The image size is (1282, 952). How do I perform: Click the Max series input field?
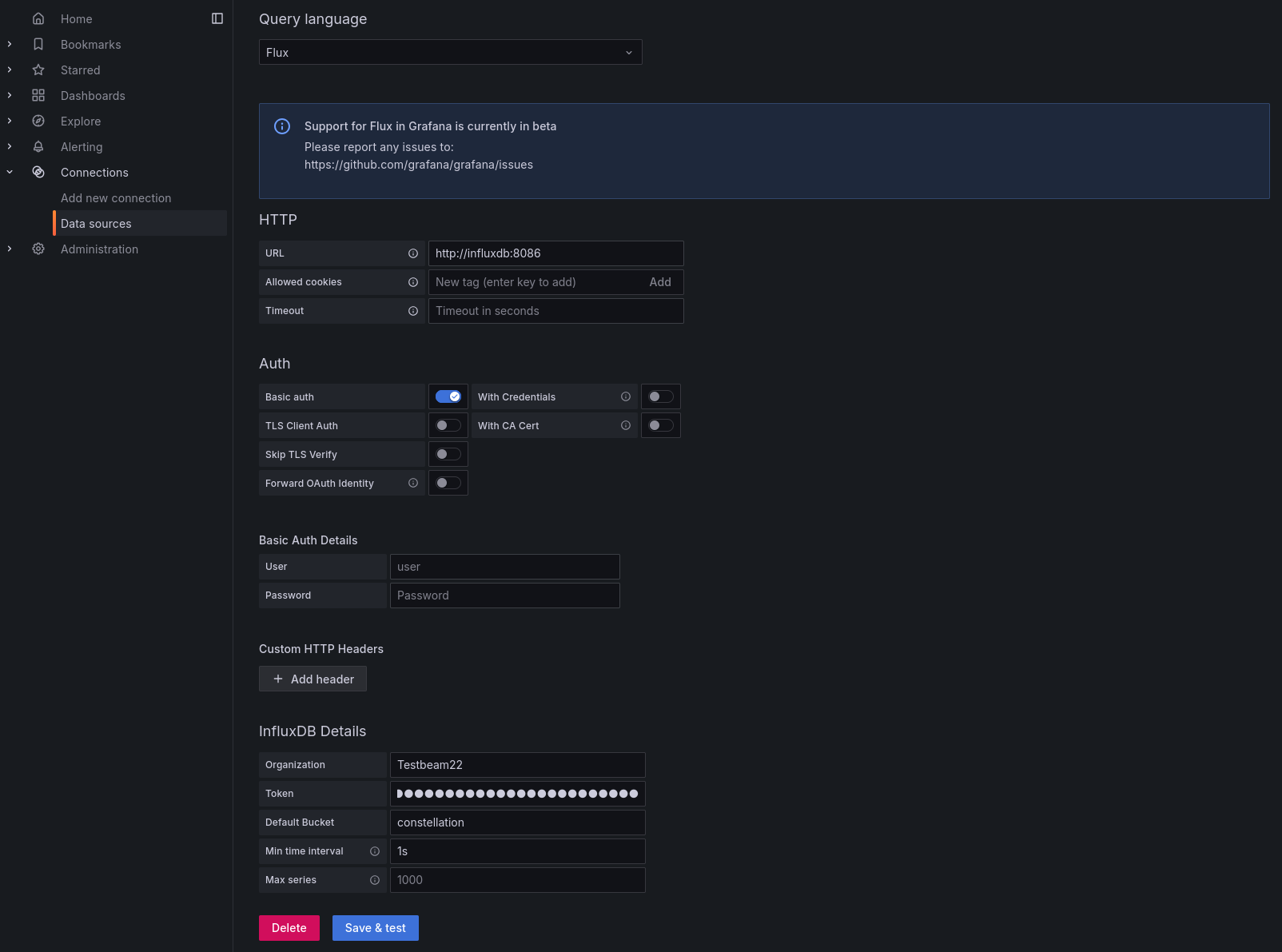coord(518,880)
